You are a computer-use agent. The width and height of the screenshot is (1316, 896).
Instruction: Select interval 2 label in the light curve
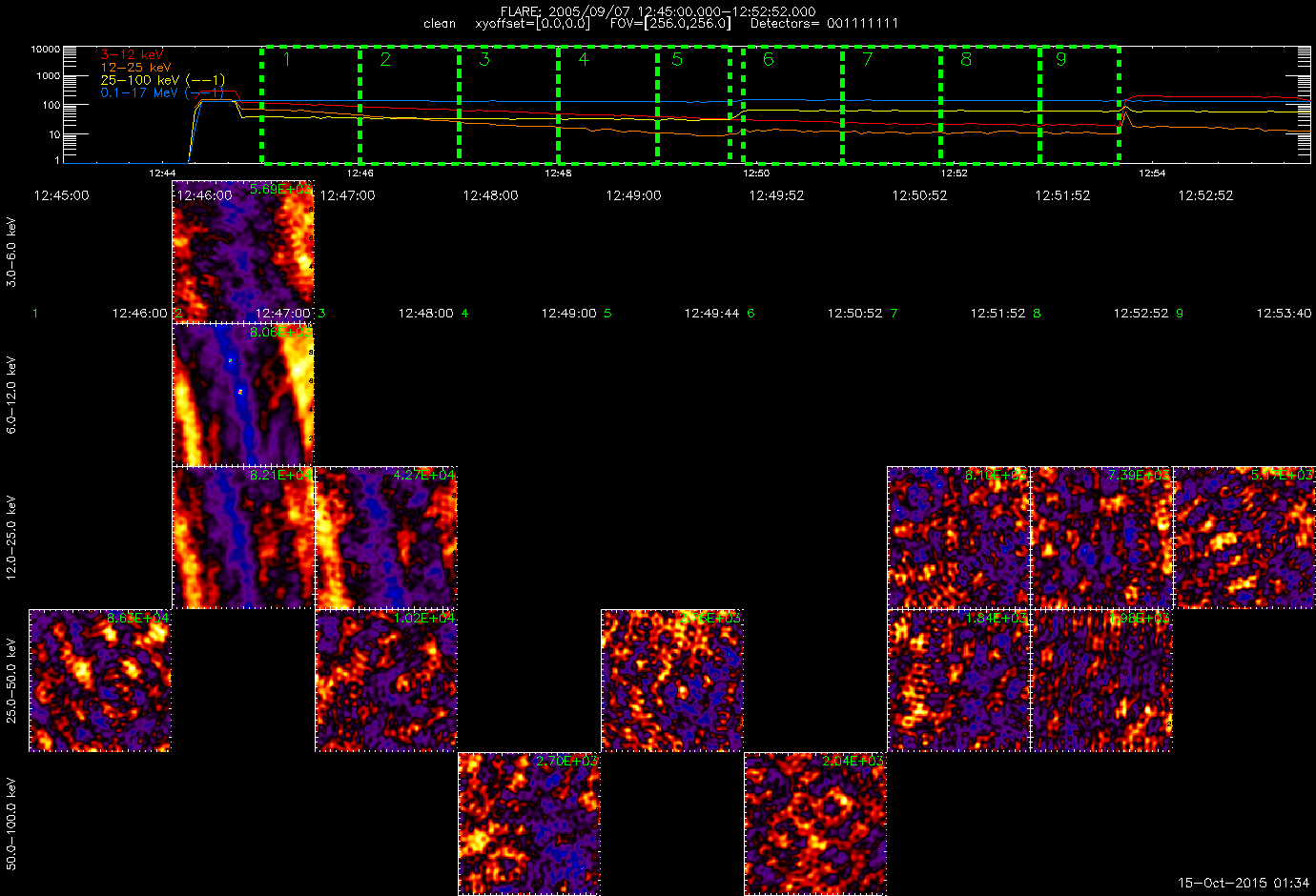pos(385,59)
